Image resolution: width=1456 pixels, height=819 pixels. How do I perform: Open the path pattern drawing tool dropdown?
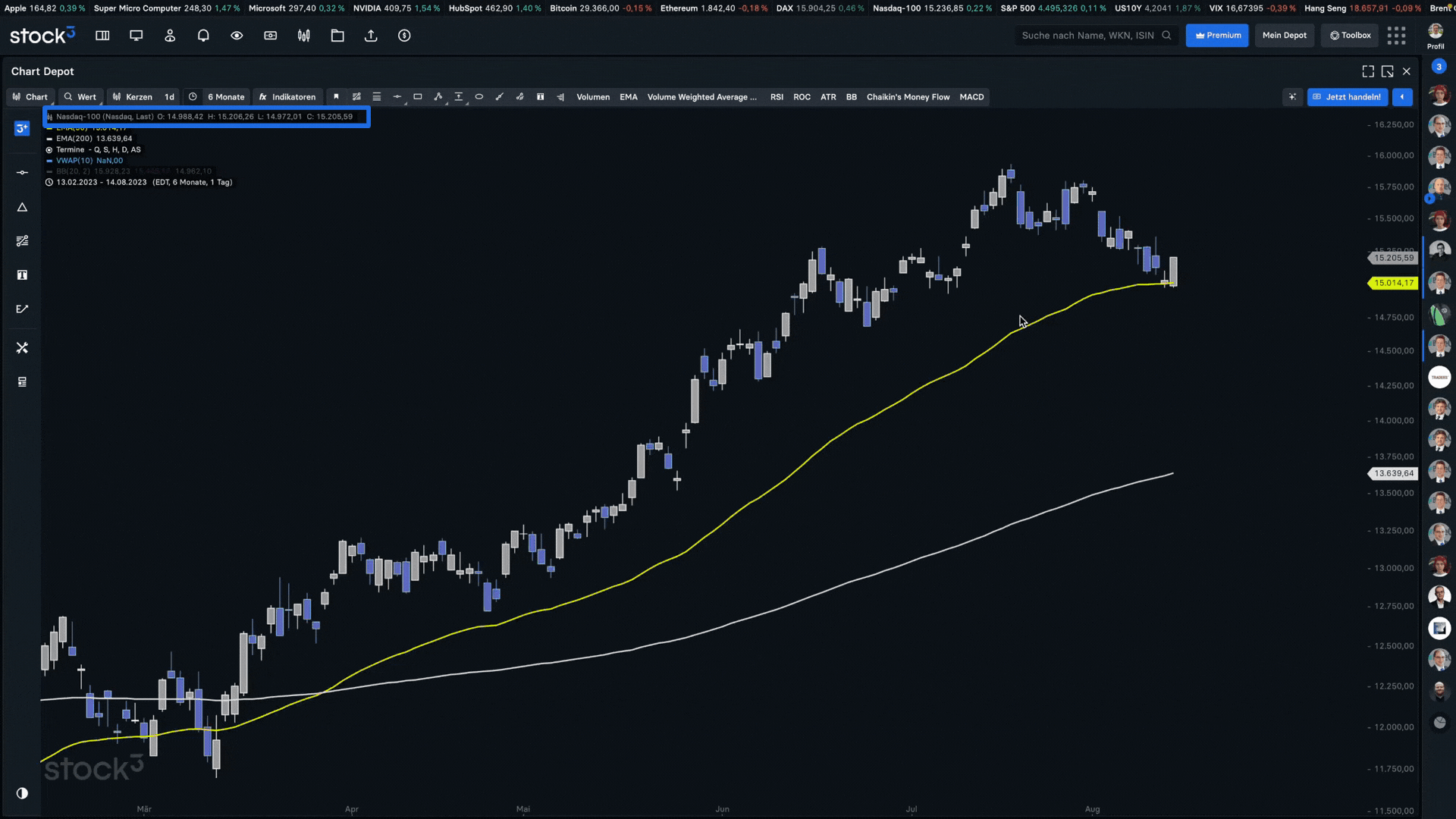click(438, 97)
